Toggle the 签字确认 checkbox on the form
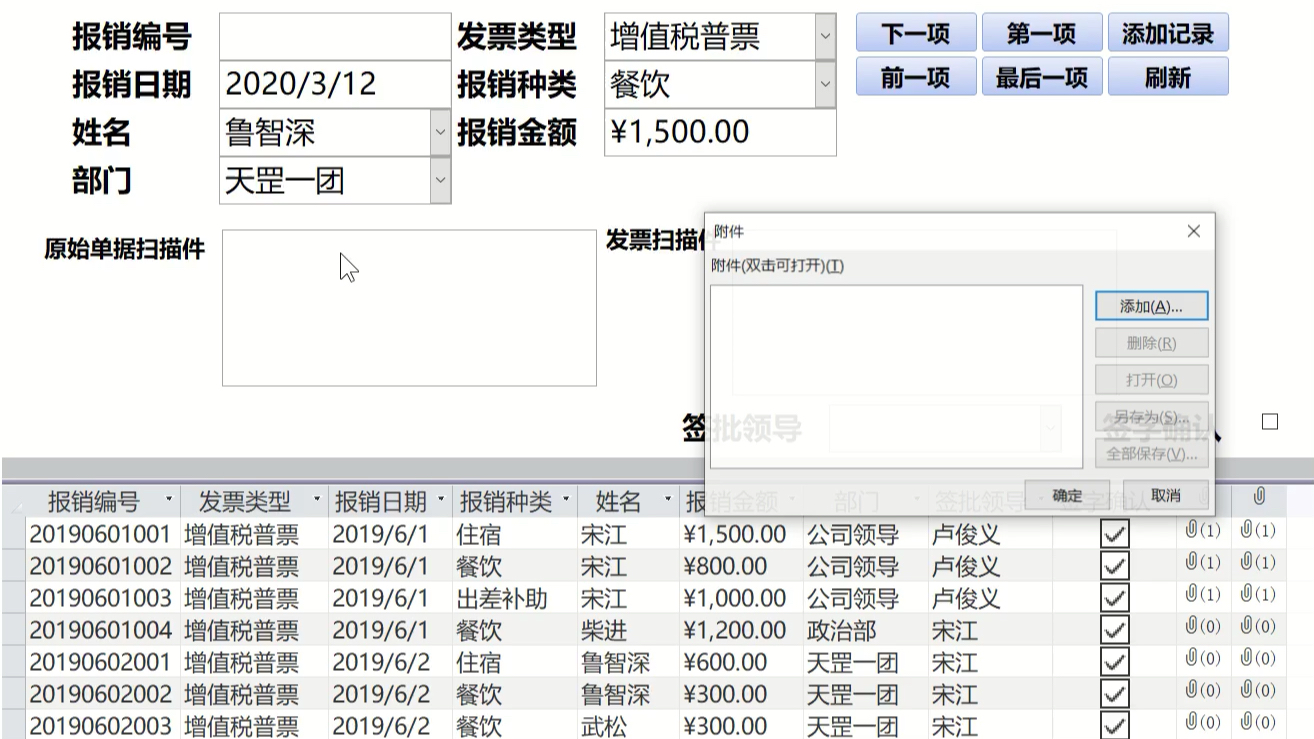The height and width of the screenshot is (739, 1314). pyautogui.click(x=1270, y=422)
